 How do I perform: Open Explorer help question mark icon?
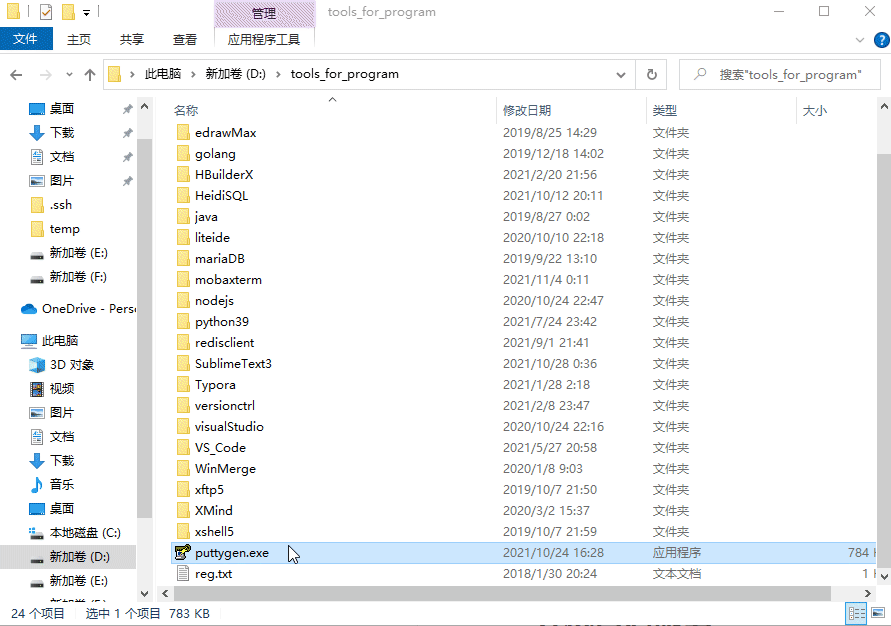(x=881, y=40)
